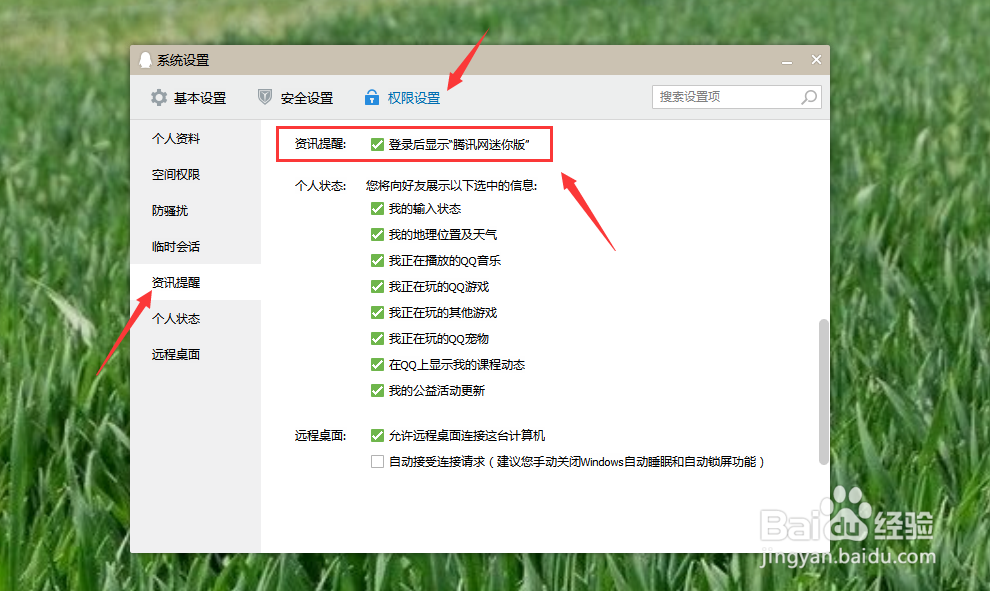Click the magnifier icon in the search box
The image size is (990, 591).
tap(809, 97)
